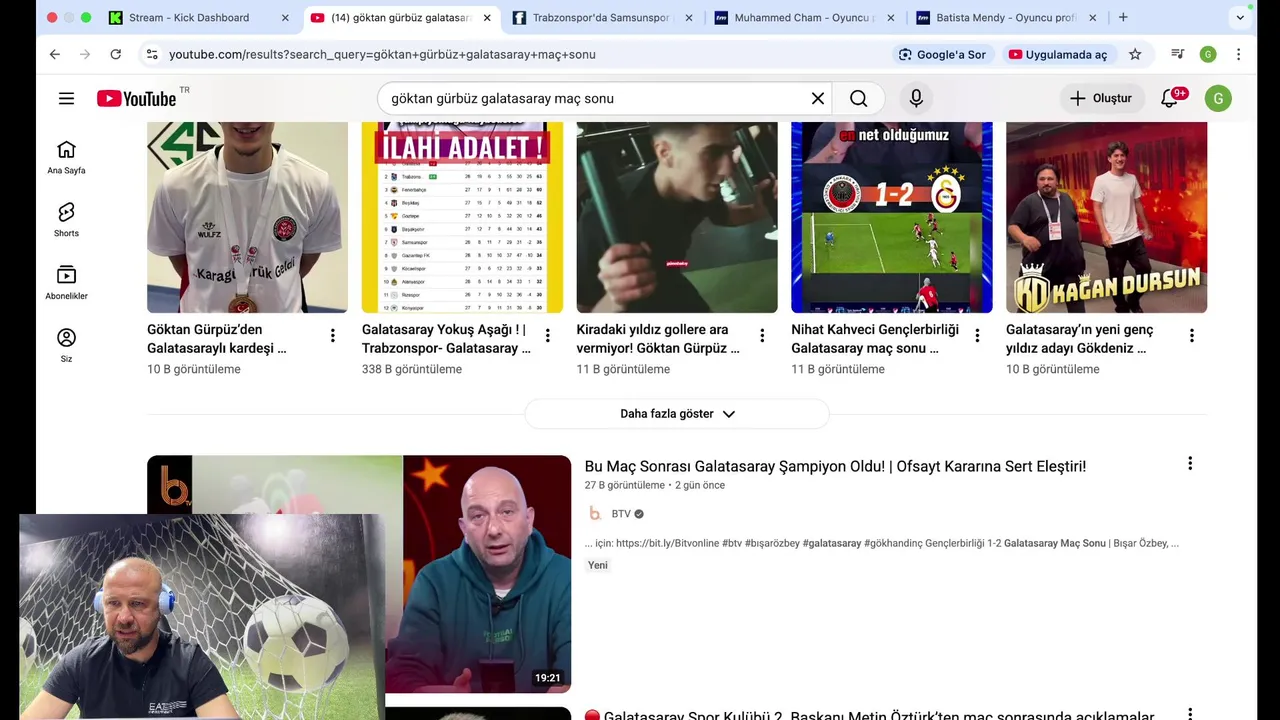Open the İlahi Adalet short thumbnail
Screen dimensions: 1280x720
click(462, 217)
